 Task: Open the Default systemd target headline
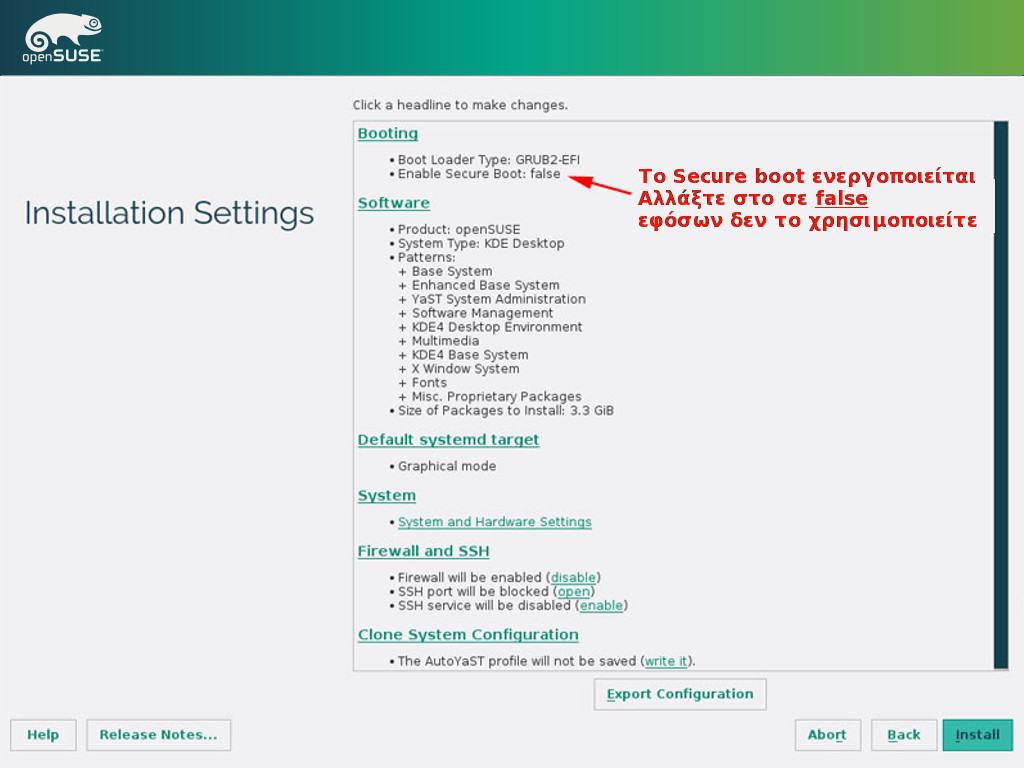coord(449,440)
